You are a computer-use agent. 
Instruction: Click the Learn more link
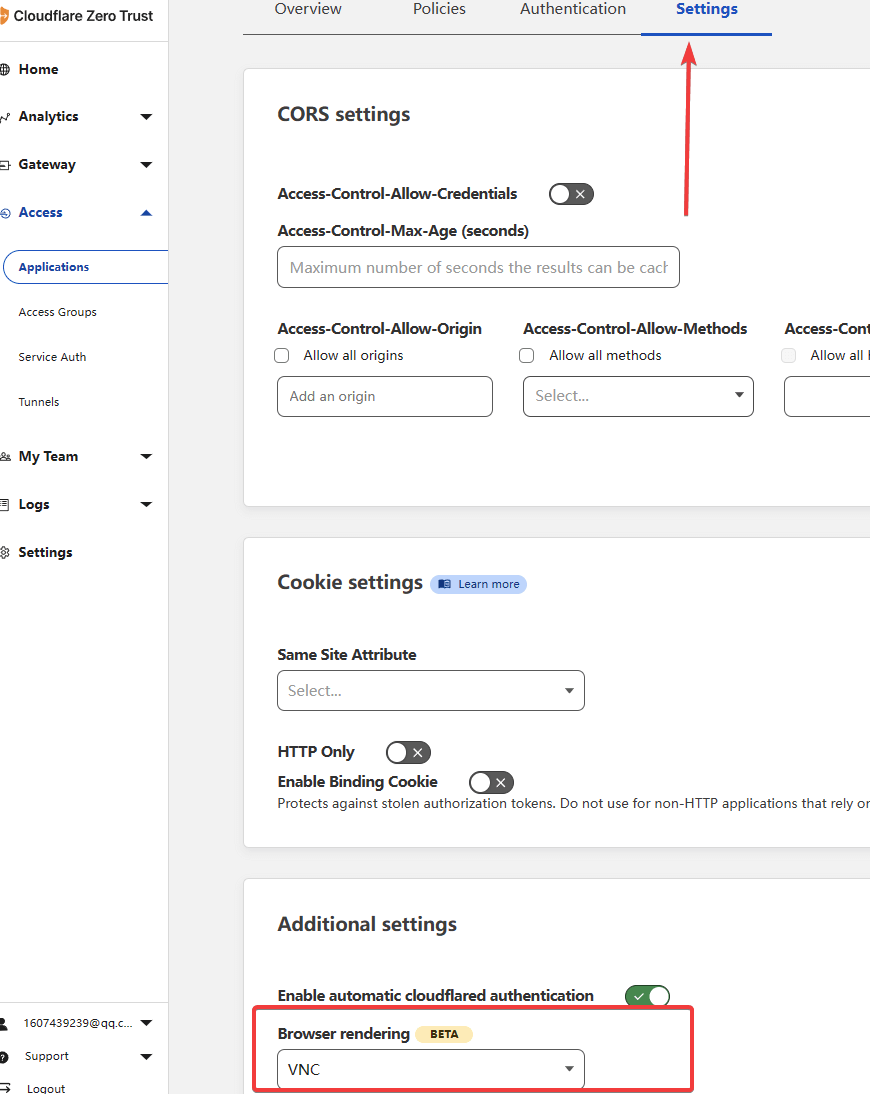pyautogui.click(x=479, y=584)
